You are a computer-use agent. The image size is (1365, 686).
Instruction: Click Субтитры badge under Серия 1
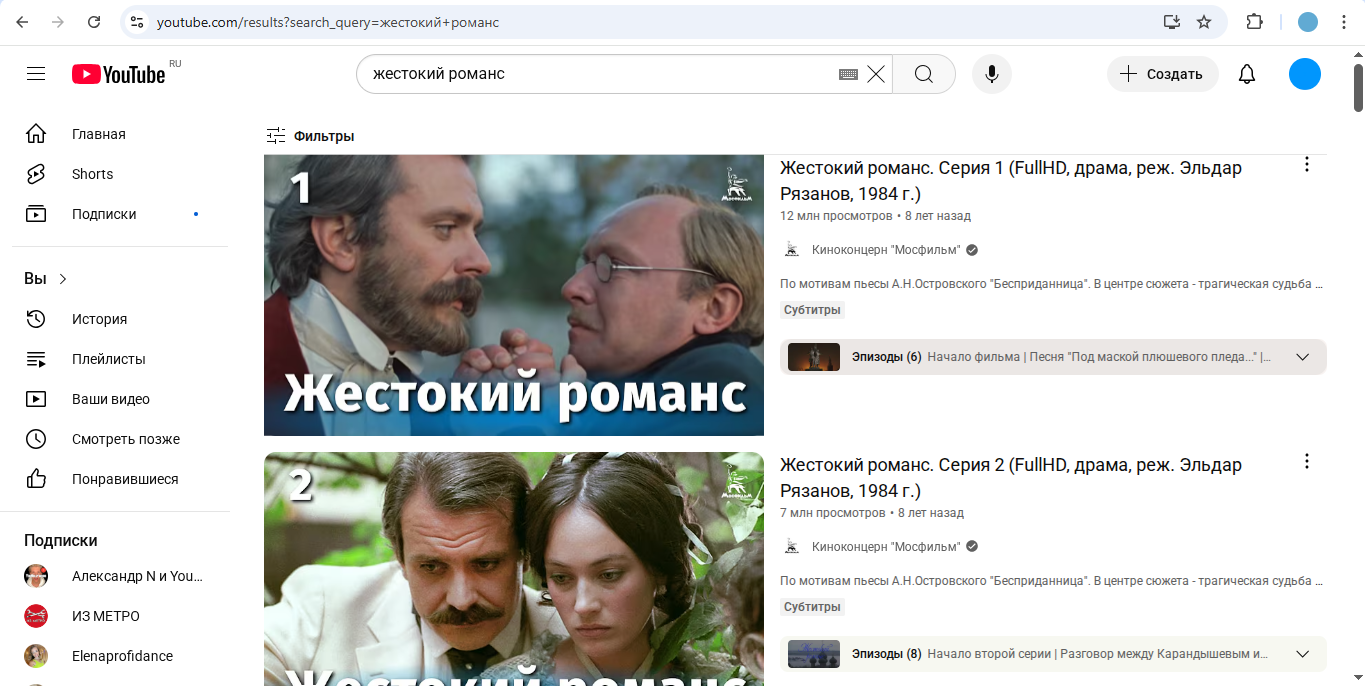[x=812, y=310]
